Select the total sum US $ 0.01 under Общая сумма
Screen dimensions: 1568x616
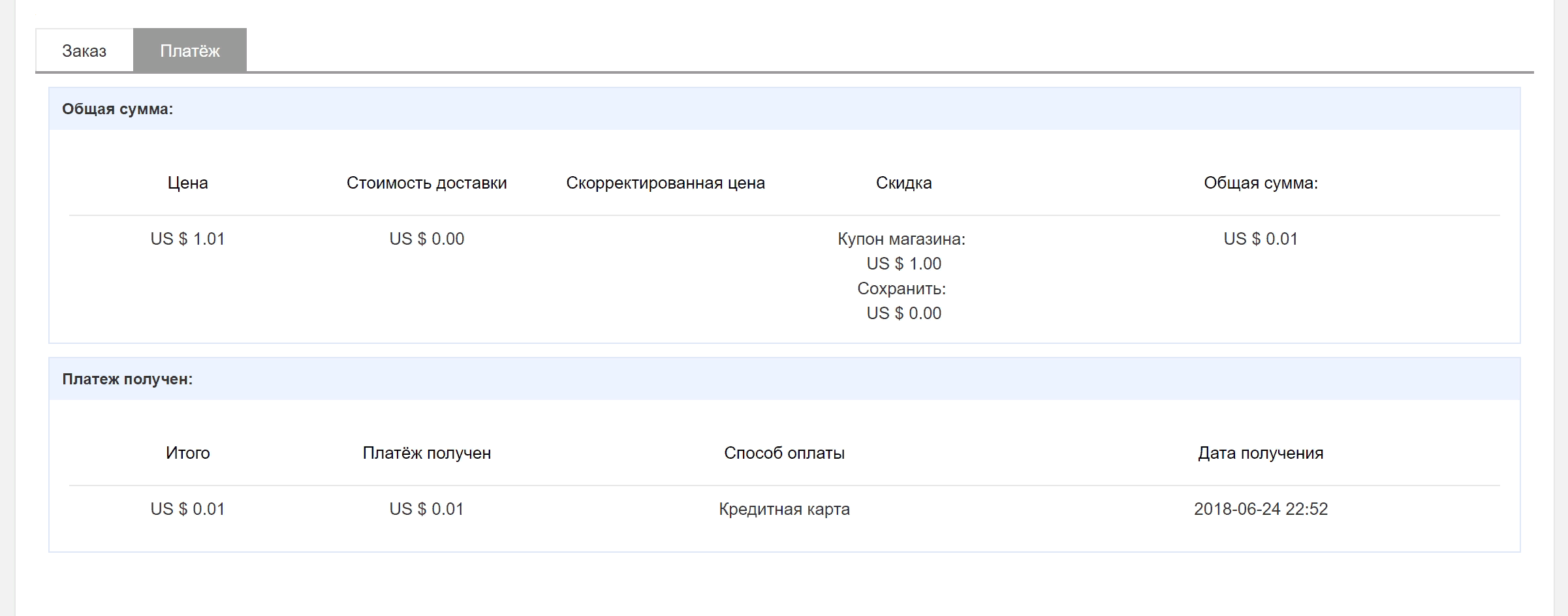point(1261,239)
